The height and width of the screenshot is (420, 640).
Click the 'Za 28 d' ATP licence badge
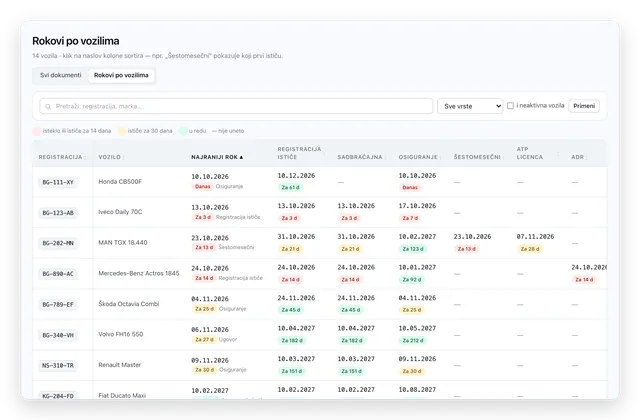coord(530,249)
